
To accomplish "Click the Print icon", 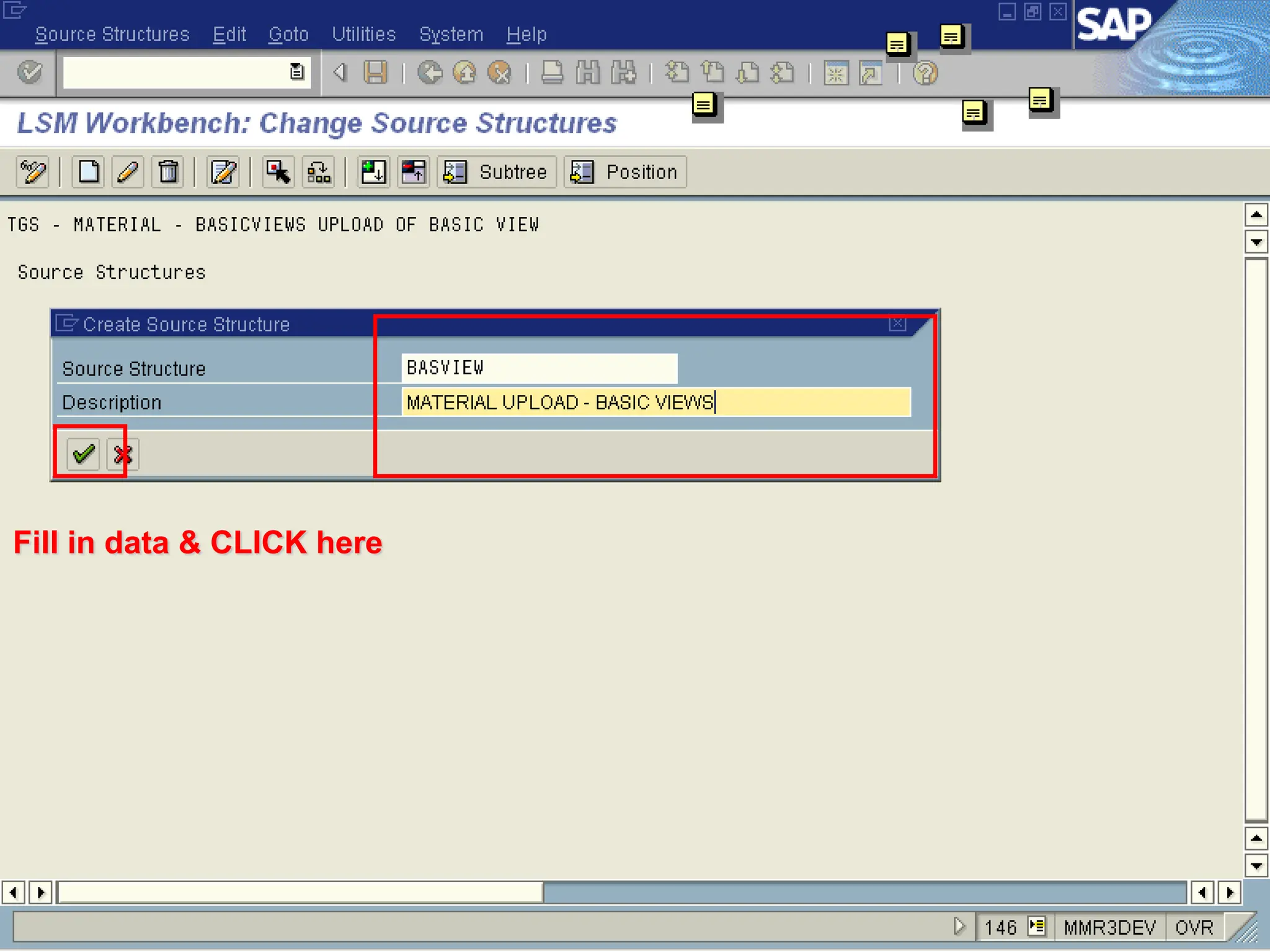I will click(552, 73).
